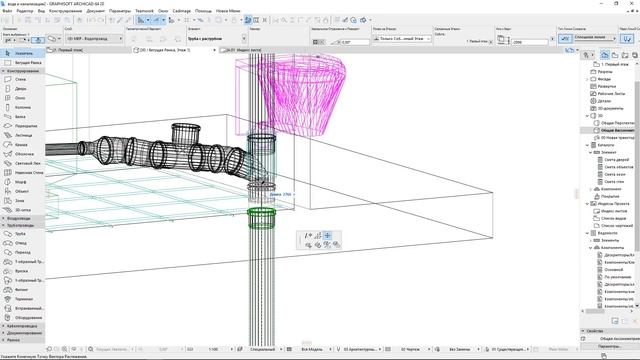Select the Дверь door tool
The width and height of the screenshot is (640, 360).
click(x=22, y=89)
